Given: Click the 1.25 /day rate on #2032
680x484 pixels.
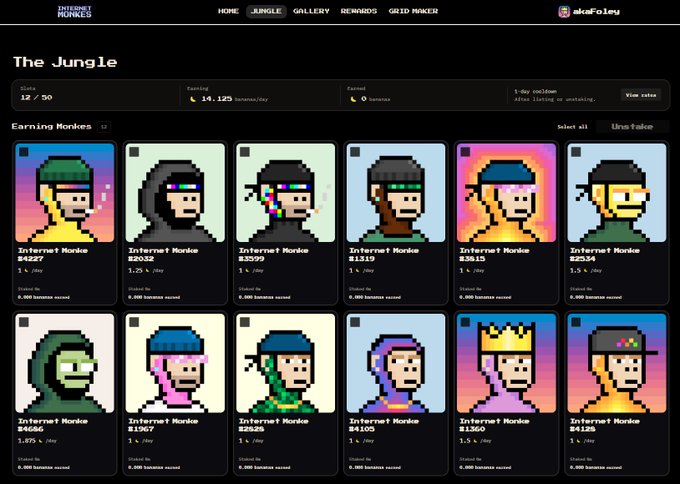Looking at the screenshot, I should coord(146,271).
